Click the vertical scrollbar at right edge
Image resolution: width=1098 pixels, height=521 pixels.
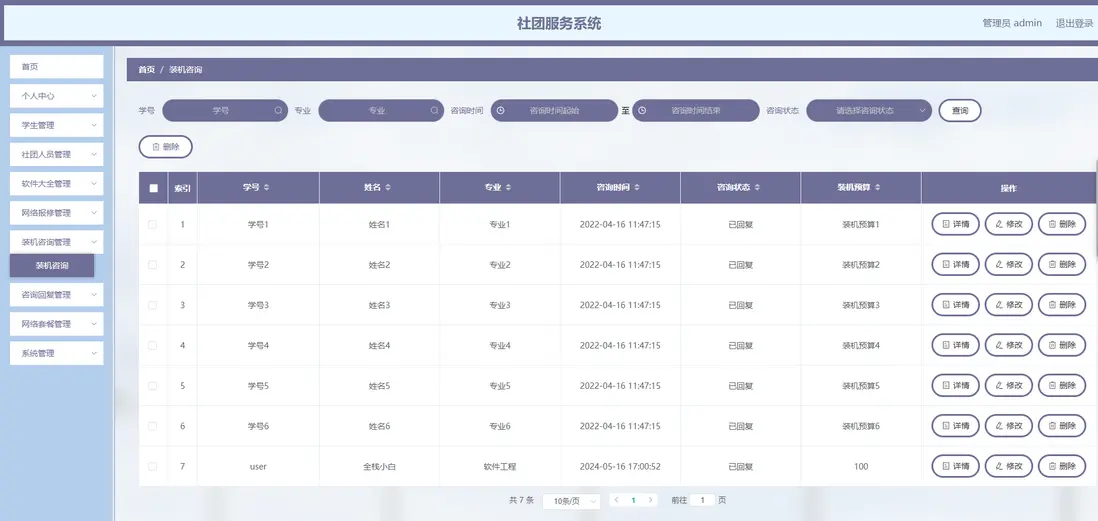[1096, 210]
